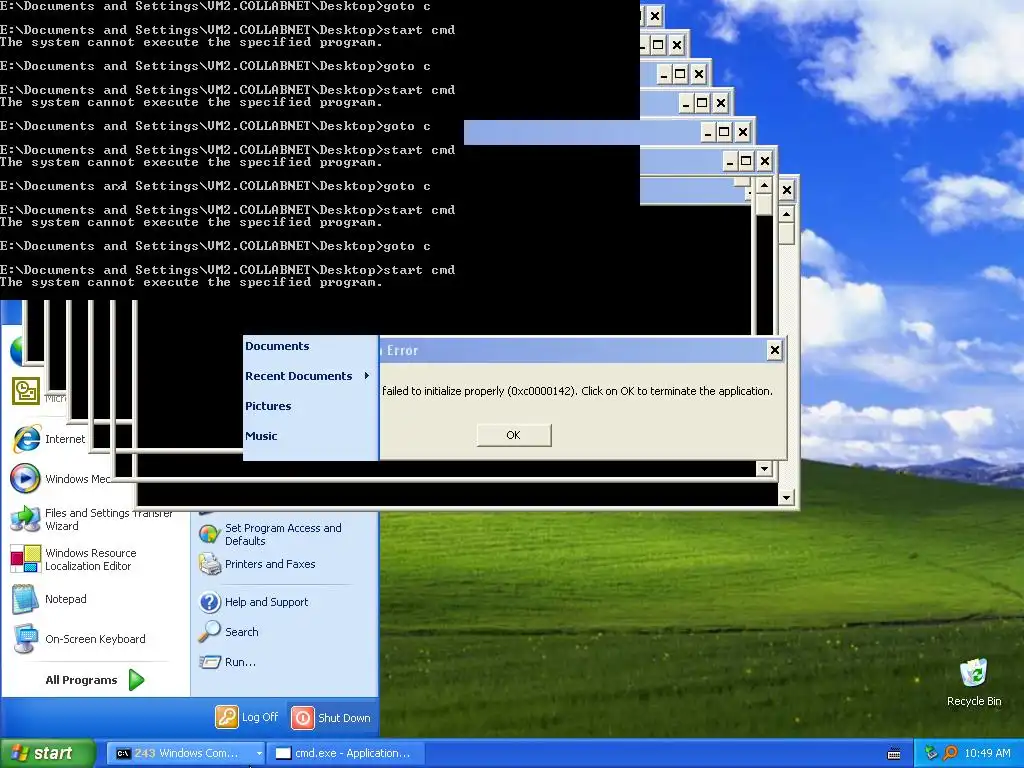Click scroll-down arrow of outermost command window
The image size is (1024, 768).
tap(786, 498)
